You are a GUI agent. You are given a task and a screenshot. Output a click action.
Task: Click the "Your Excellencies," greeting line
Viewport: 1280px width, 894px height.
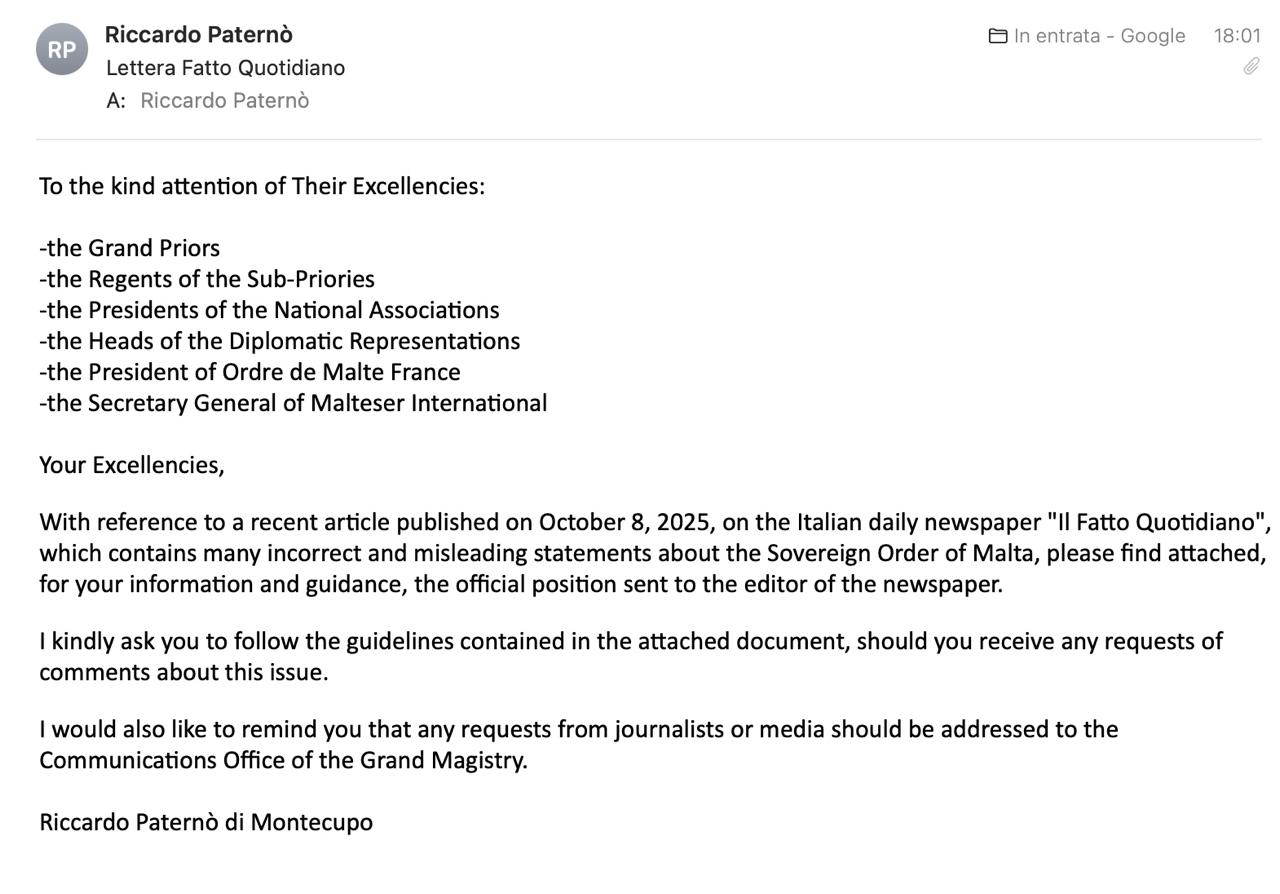(x=132, y=465)
